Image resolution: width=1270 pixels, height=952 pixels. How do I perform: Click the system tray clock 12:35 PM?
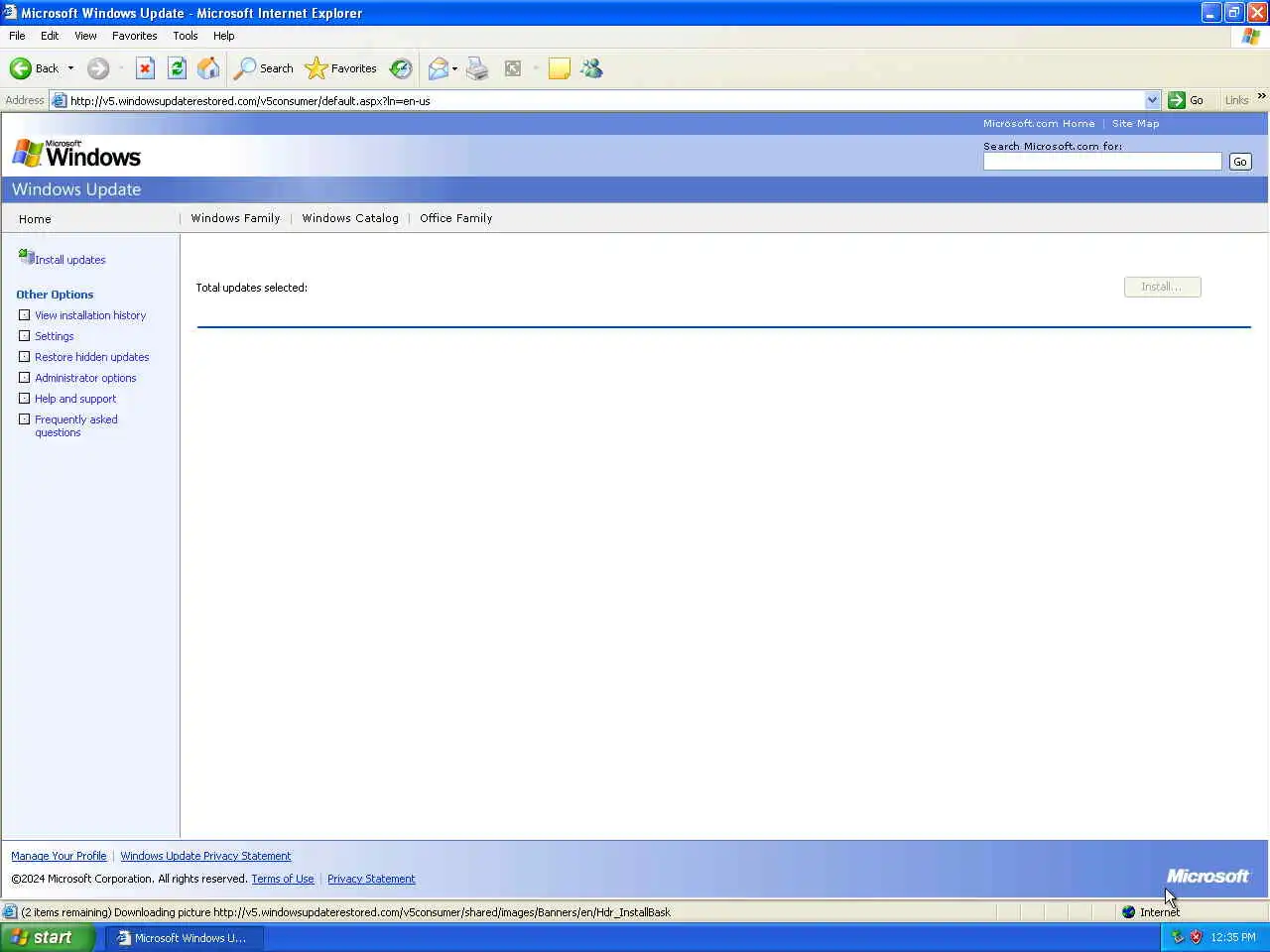pos(1233,937)
